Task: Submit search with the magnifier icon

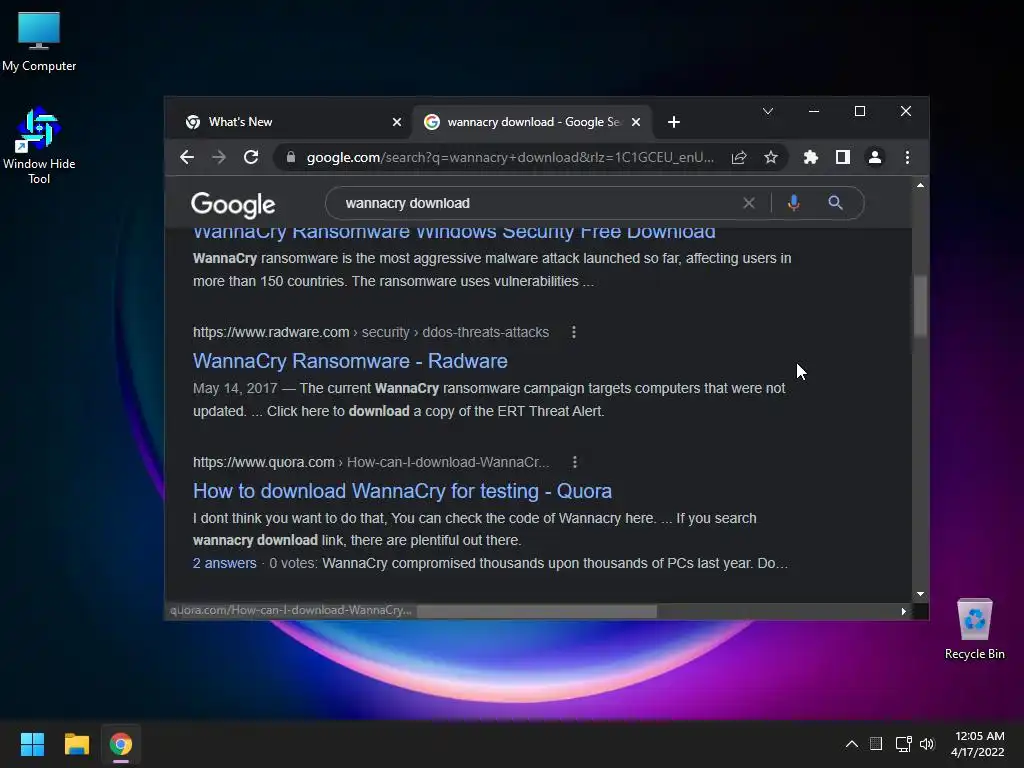Action: (x=835, y=203)
